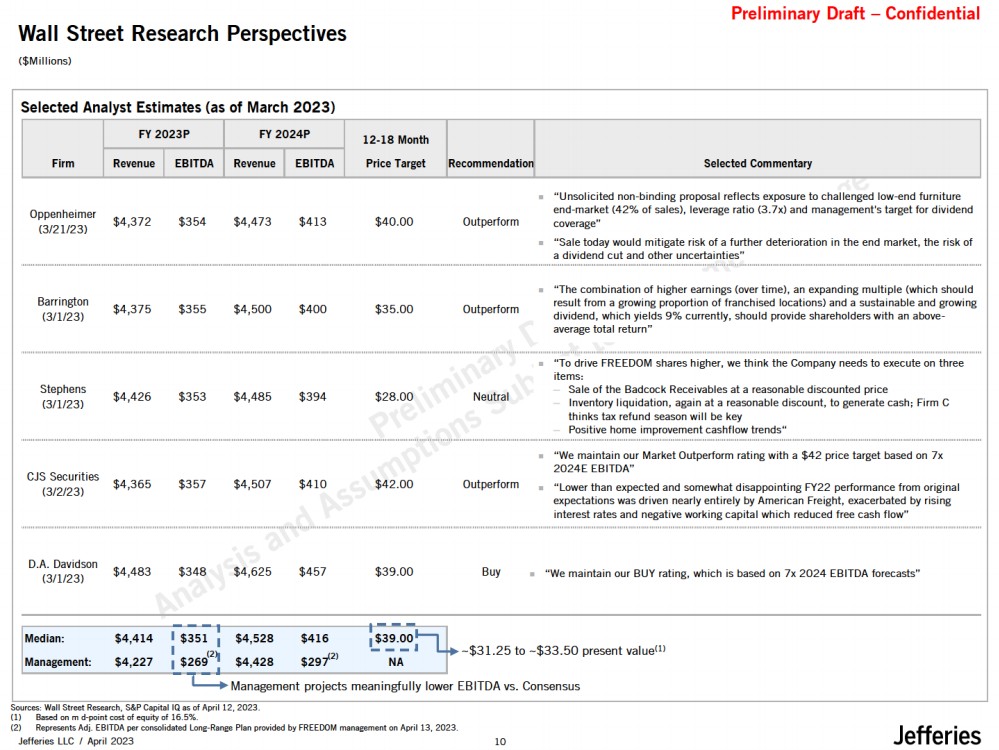Click CJS Securities' $42.00 price target
The height and width of the screenshot is (750, 999).
tap(393, 484)
